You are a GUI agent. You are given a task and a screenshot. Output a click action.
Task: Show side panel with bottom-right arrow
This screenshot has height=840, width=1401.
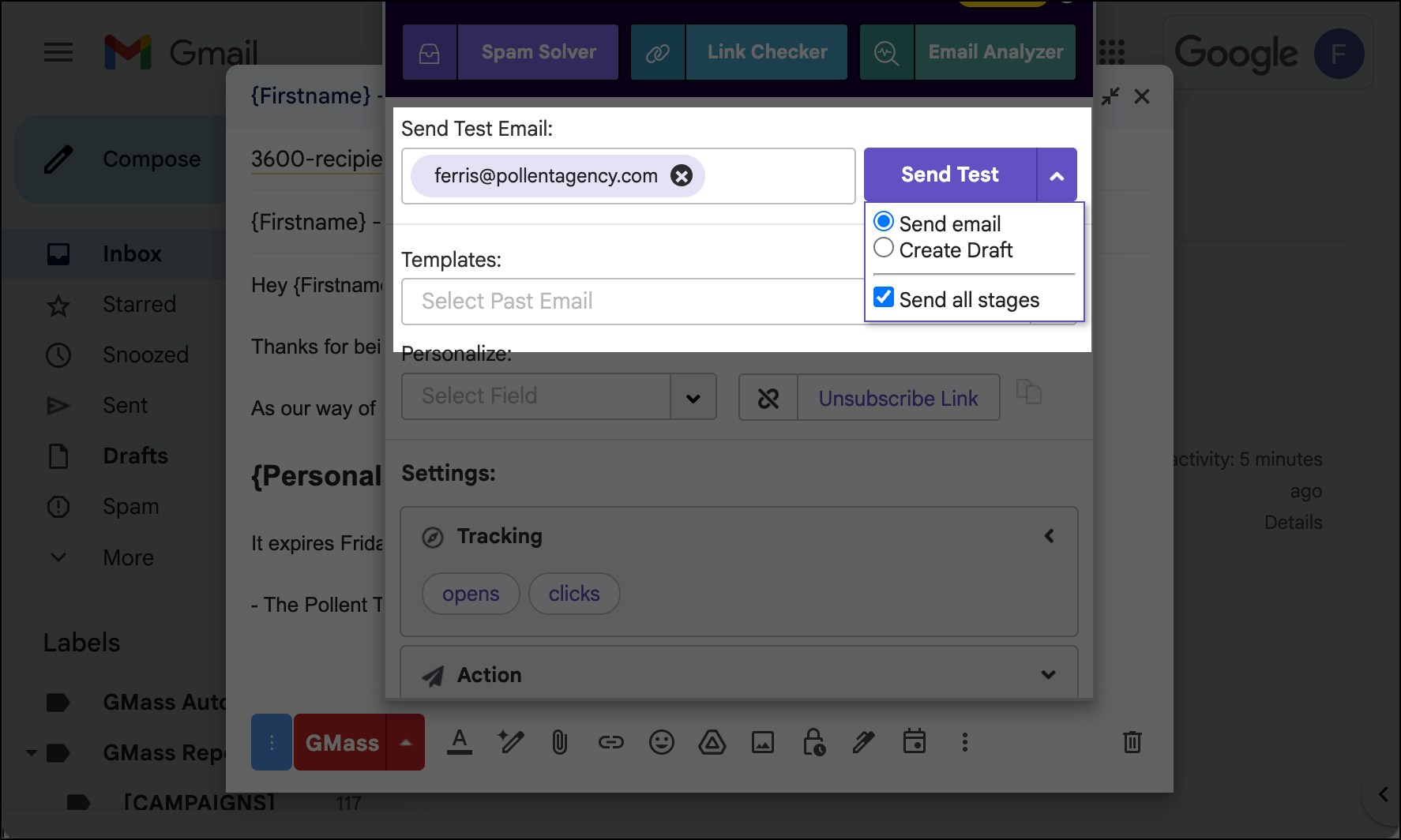pyautogui.click(x=1383, y=794)
